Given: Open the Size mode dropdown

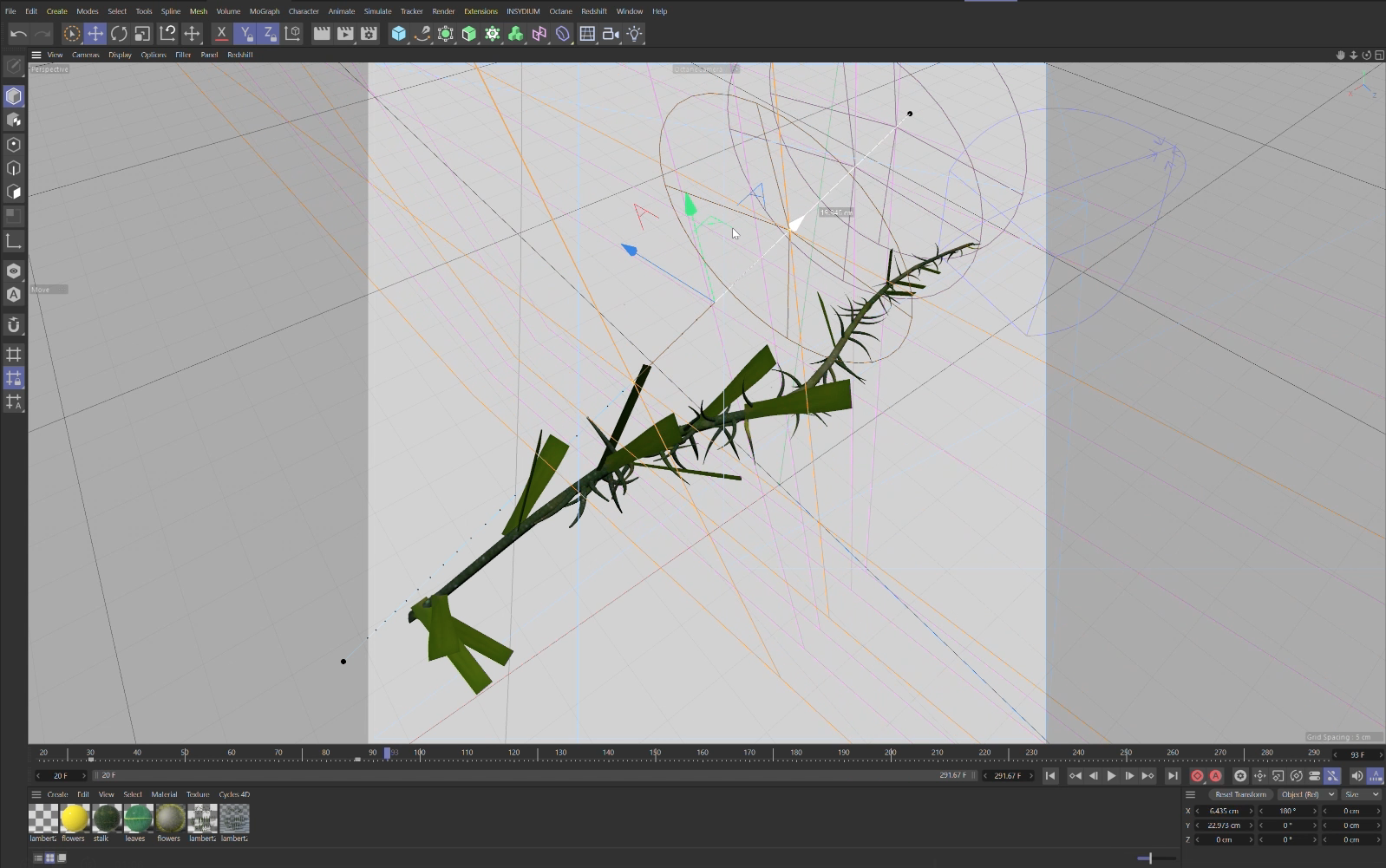Looking at the screenshot, I should (x=1362, y=794).
